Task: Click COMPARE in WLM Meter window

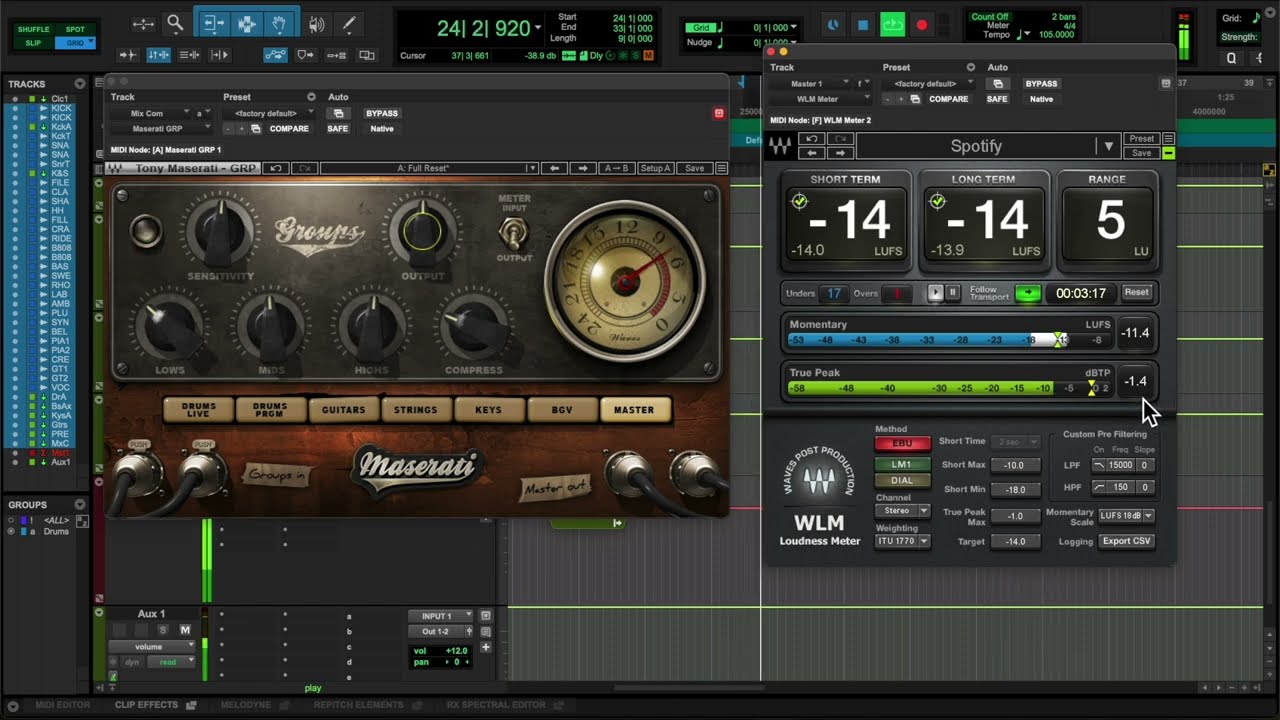Action: [x=948, y=99]
